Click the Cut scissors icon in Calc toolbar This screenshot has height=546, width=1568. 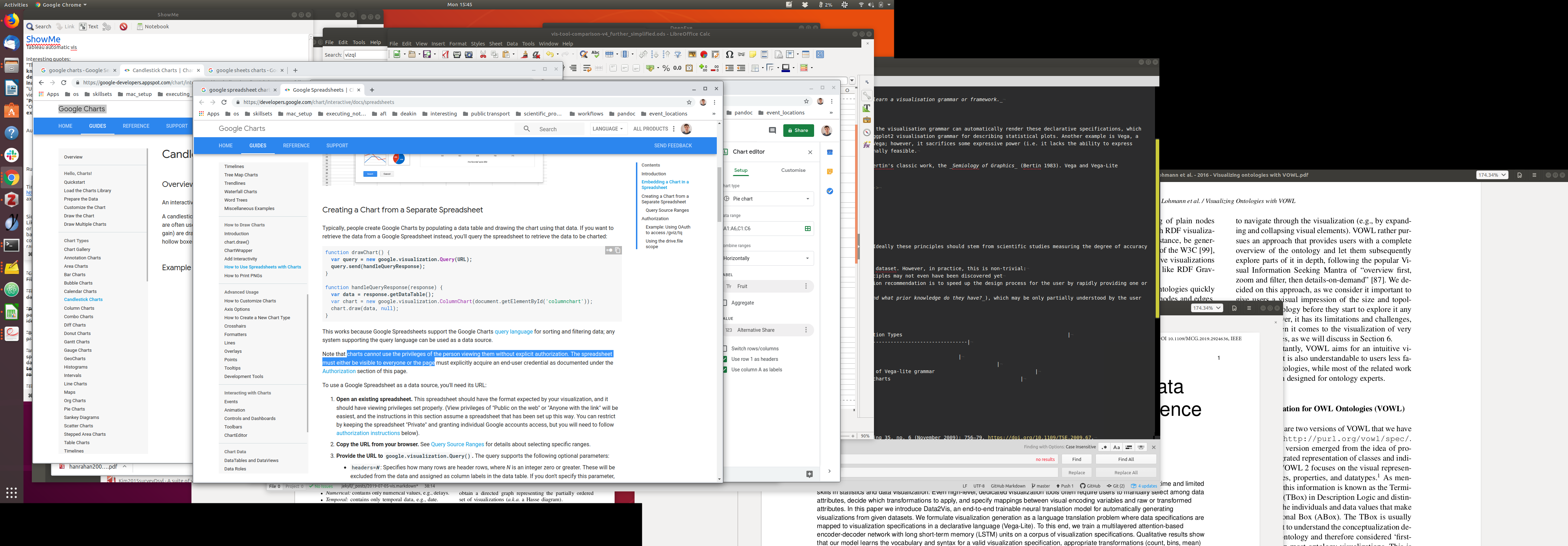[x=483, y=55]
